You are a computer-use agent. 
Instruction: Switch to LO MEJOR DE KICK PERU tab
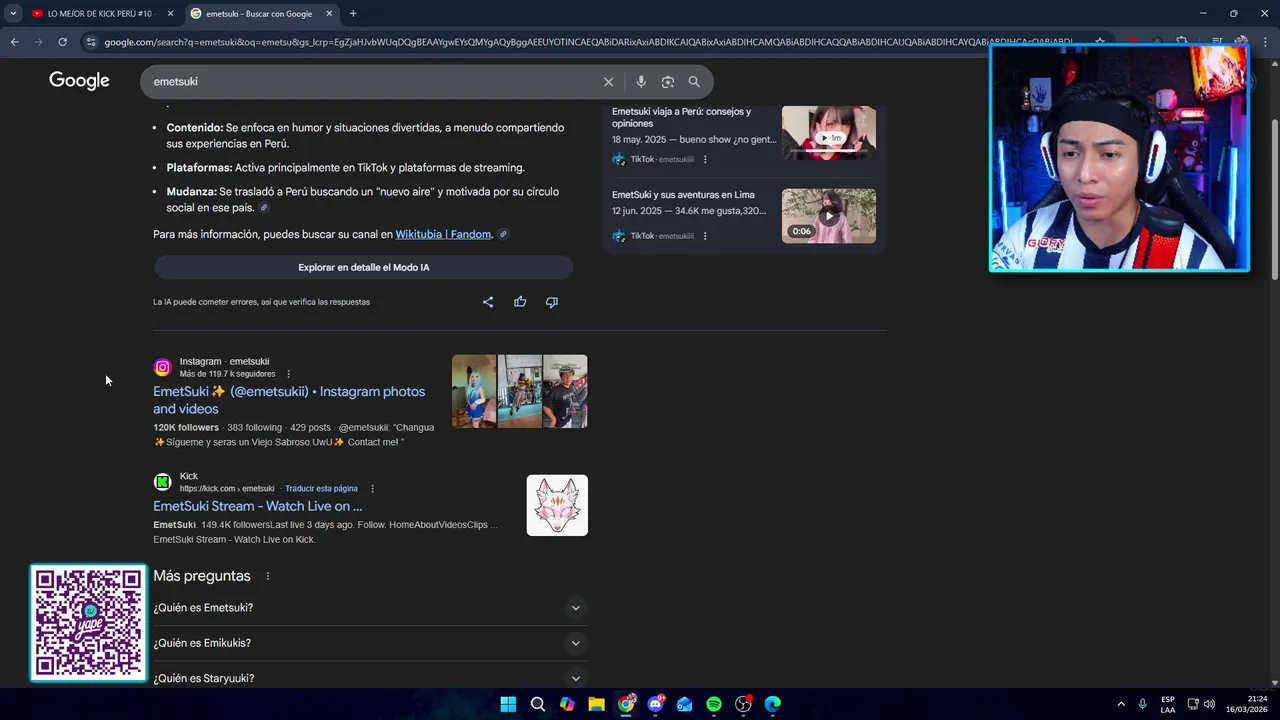pyautogui.click(x=100, y=14)
